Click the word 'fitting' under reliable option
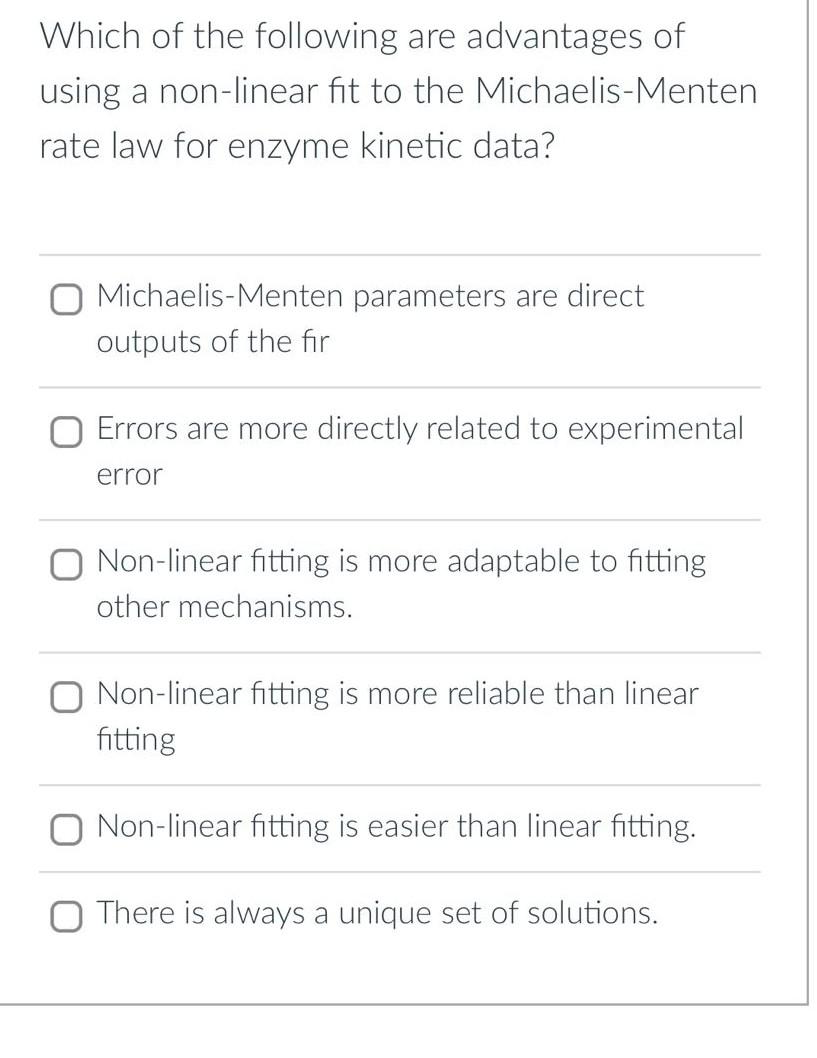Screen dimensions: 817x1058 point(136,741)
